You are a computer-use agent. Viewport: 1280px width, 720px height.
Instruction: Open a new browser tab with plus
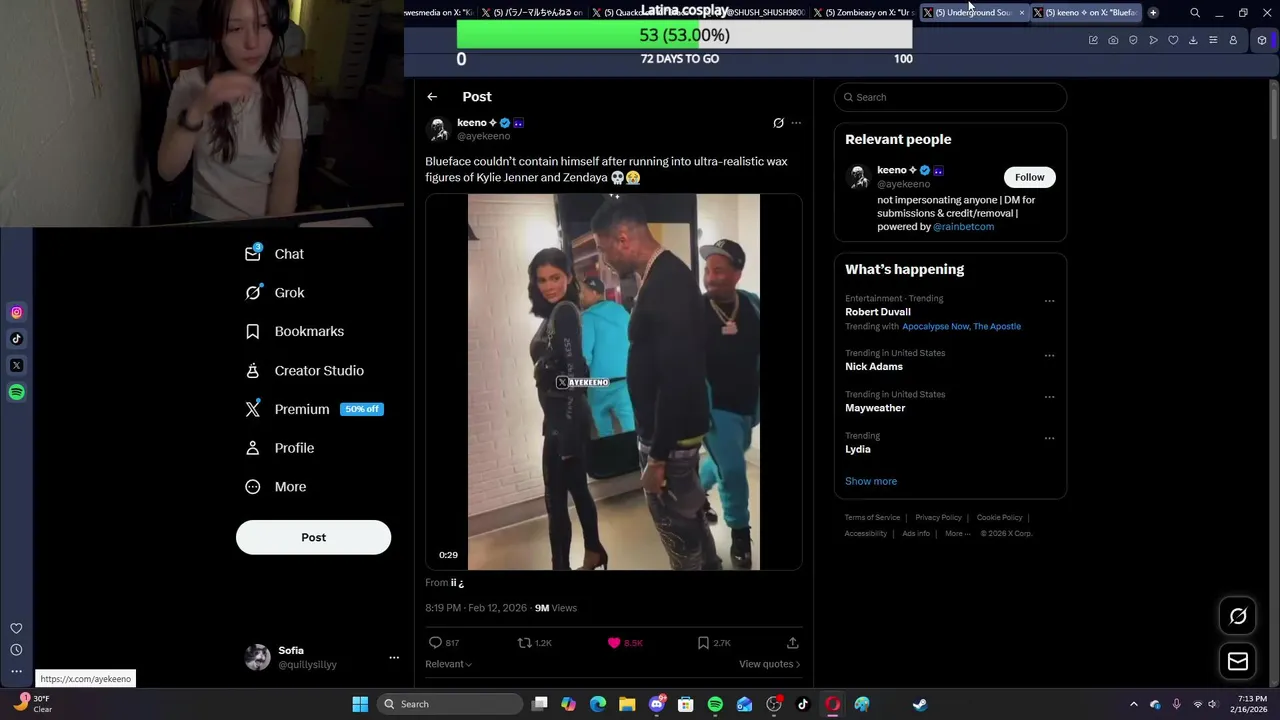(1153, 13)
